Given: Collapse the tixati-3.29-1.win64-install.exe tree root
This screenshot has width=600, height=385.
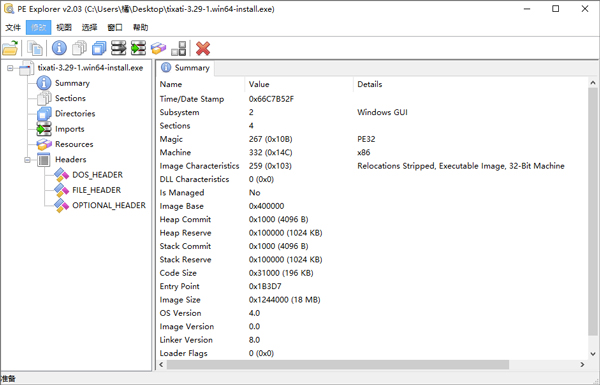Looking at the screenshot, I should [x=10, y=68].
